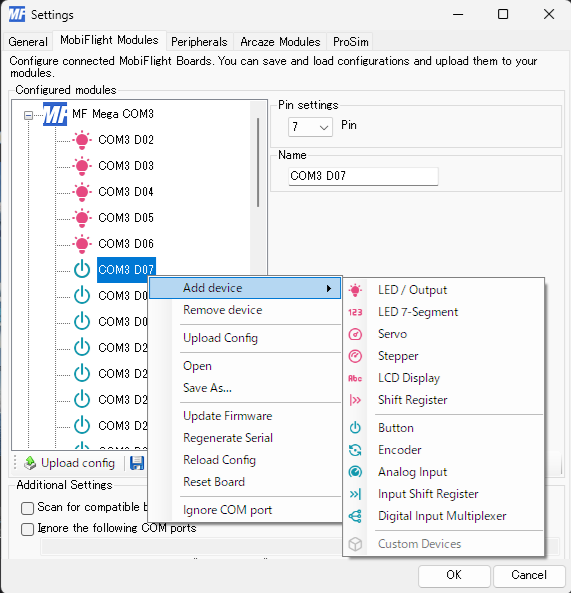Click the save floppy disk toolbar icon
The height and width of the screenshot is (593, 571).
(x=137, y=463)
